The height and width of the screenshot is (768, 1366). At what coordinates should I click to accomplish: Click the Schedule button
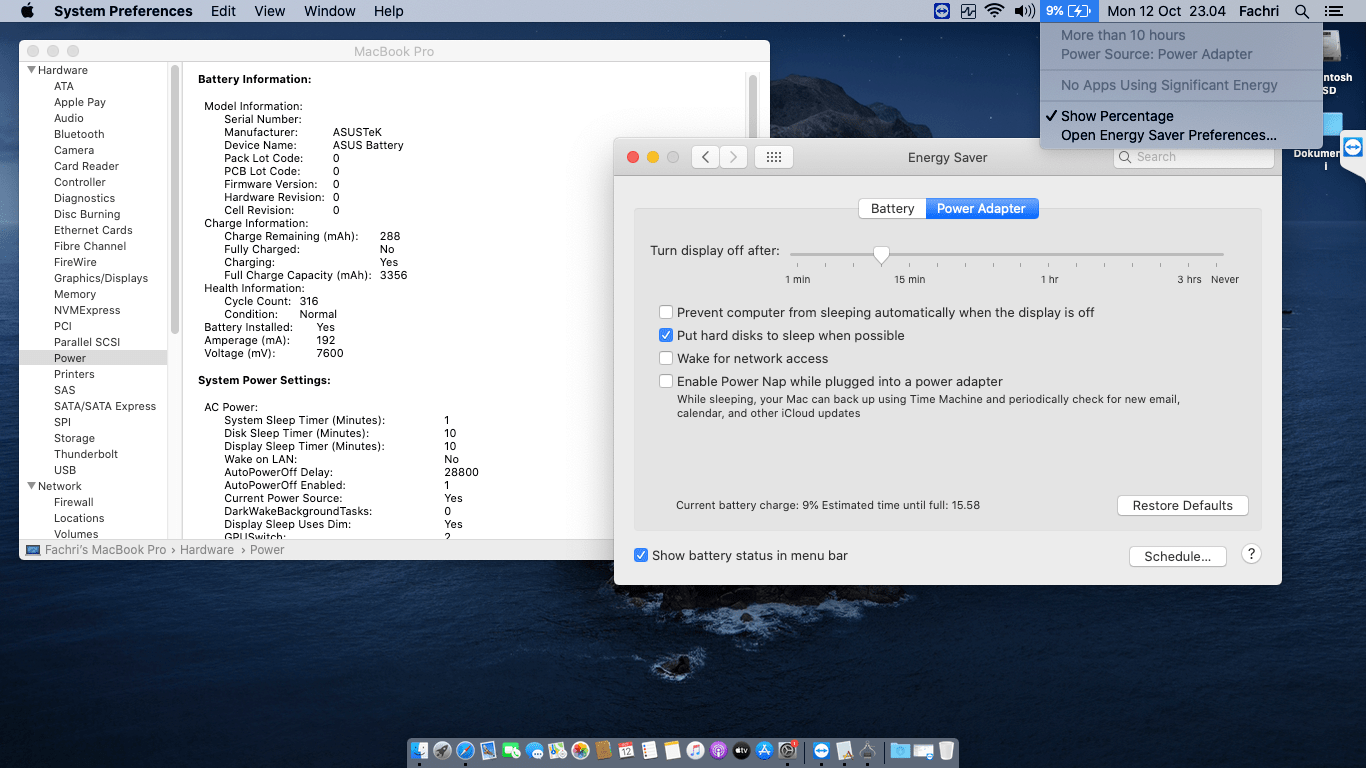click(1177, 556)
